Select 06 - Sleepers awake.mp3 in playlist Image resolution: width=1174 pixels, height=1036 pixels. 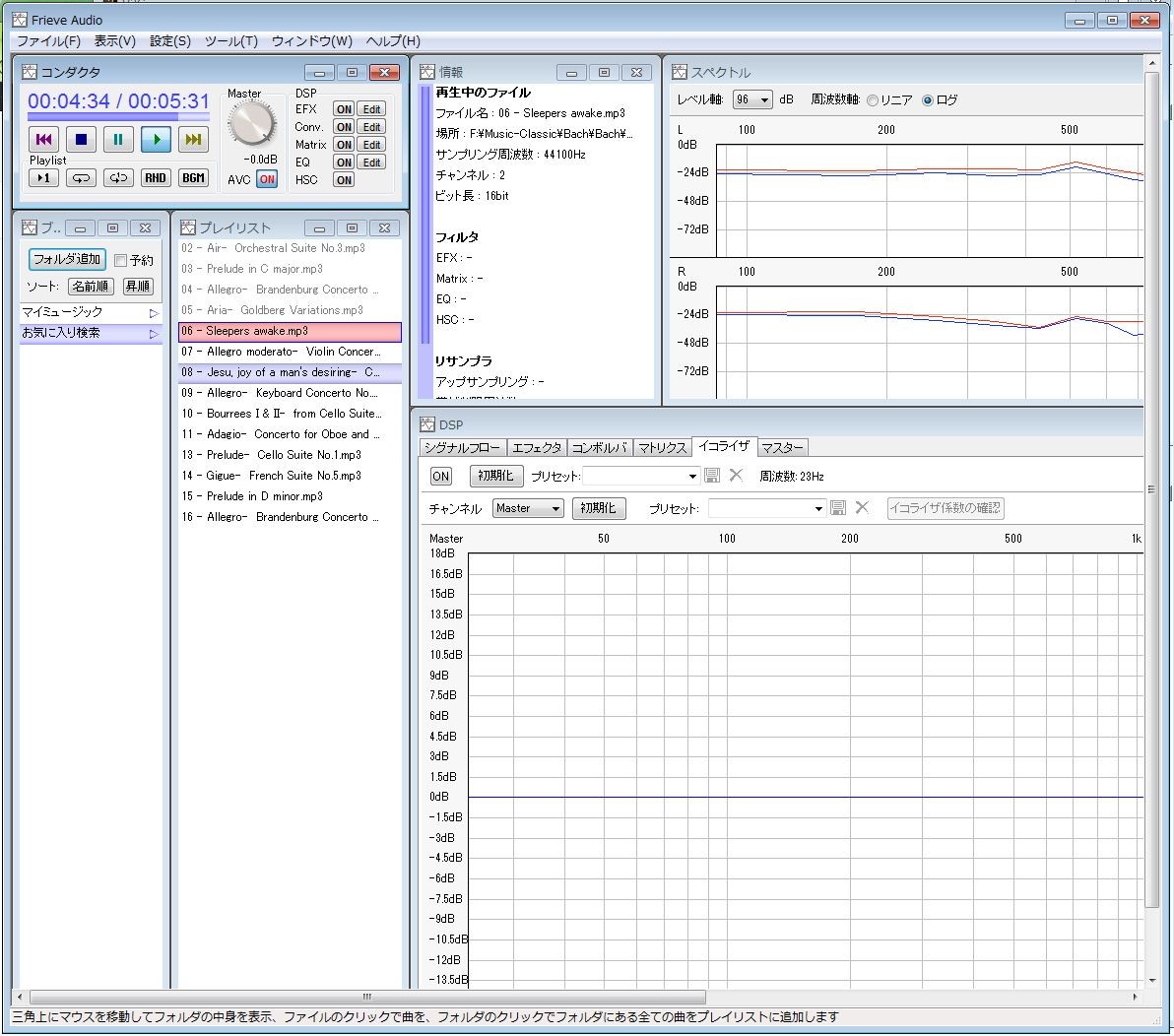coord(290,331)
